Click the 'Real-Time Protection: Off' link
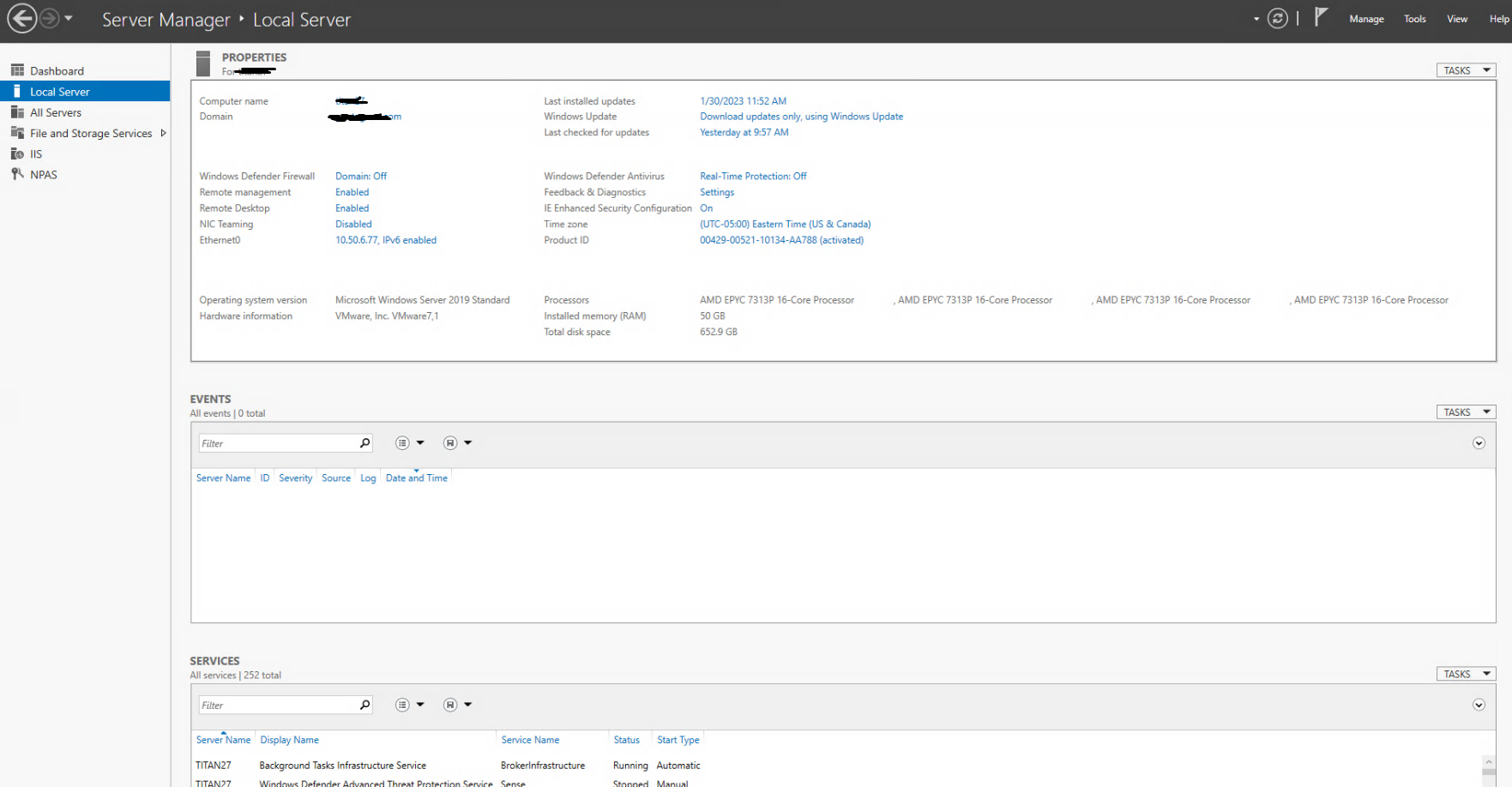The width and height of the screenshot is (1512, 787). pyautogui.click(x=753, y=177)
